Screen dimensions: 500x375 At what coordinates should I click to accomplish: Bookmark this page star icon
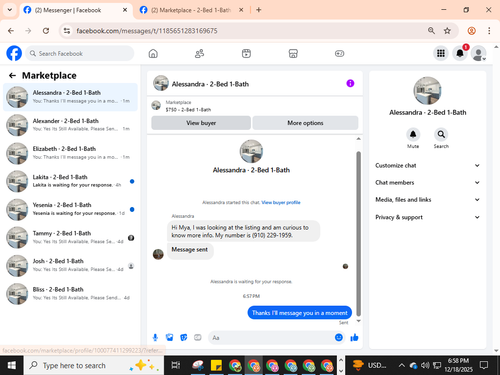coord(447,31)
